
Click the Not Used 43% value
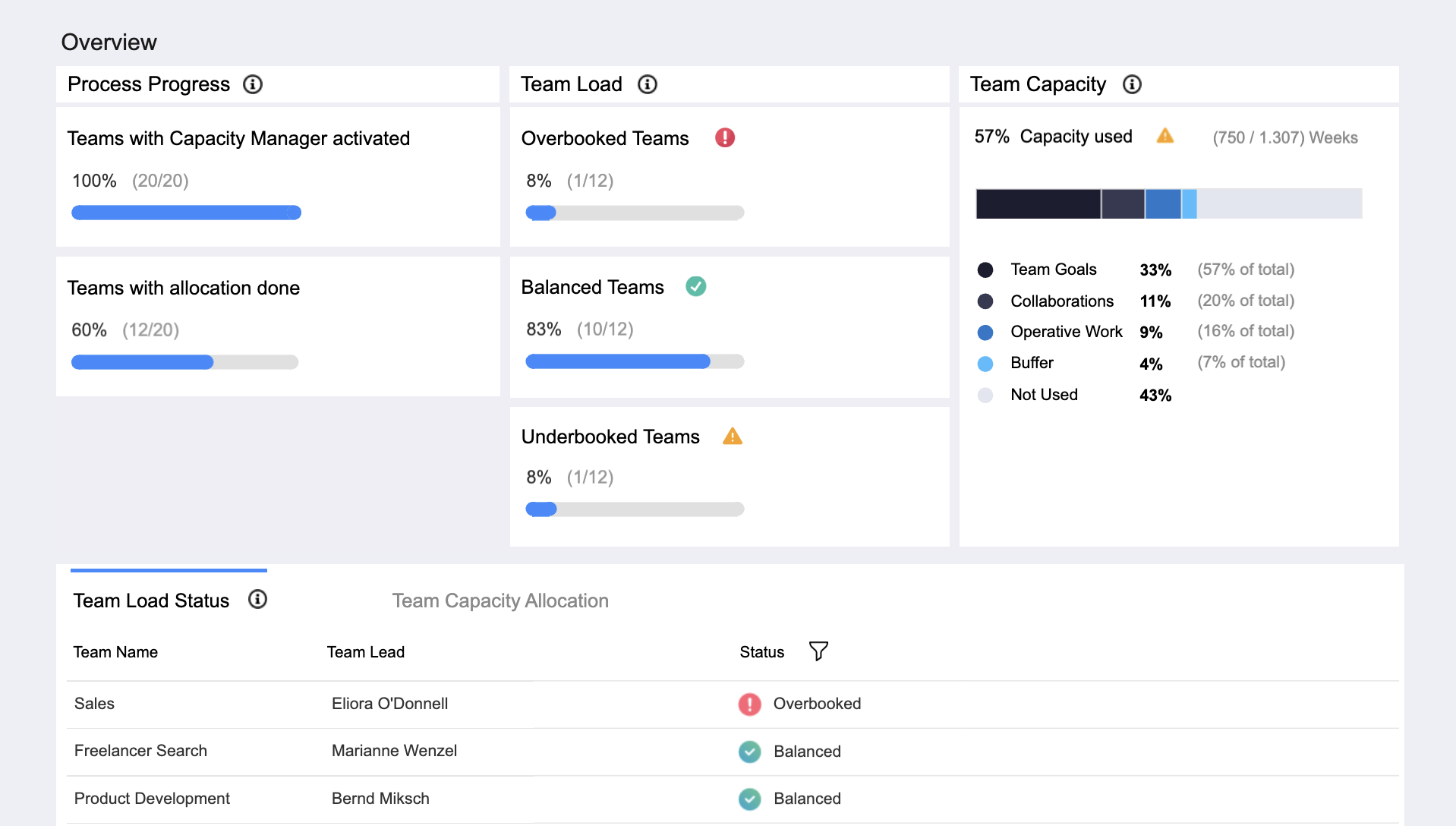click(1155, 396)
